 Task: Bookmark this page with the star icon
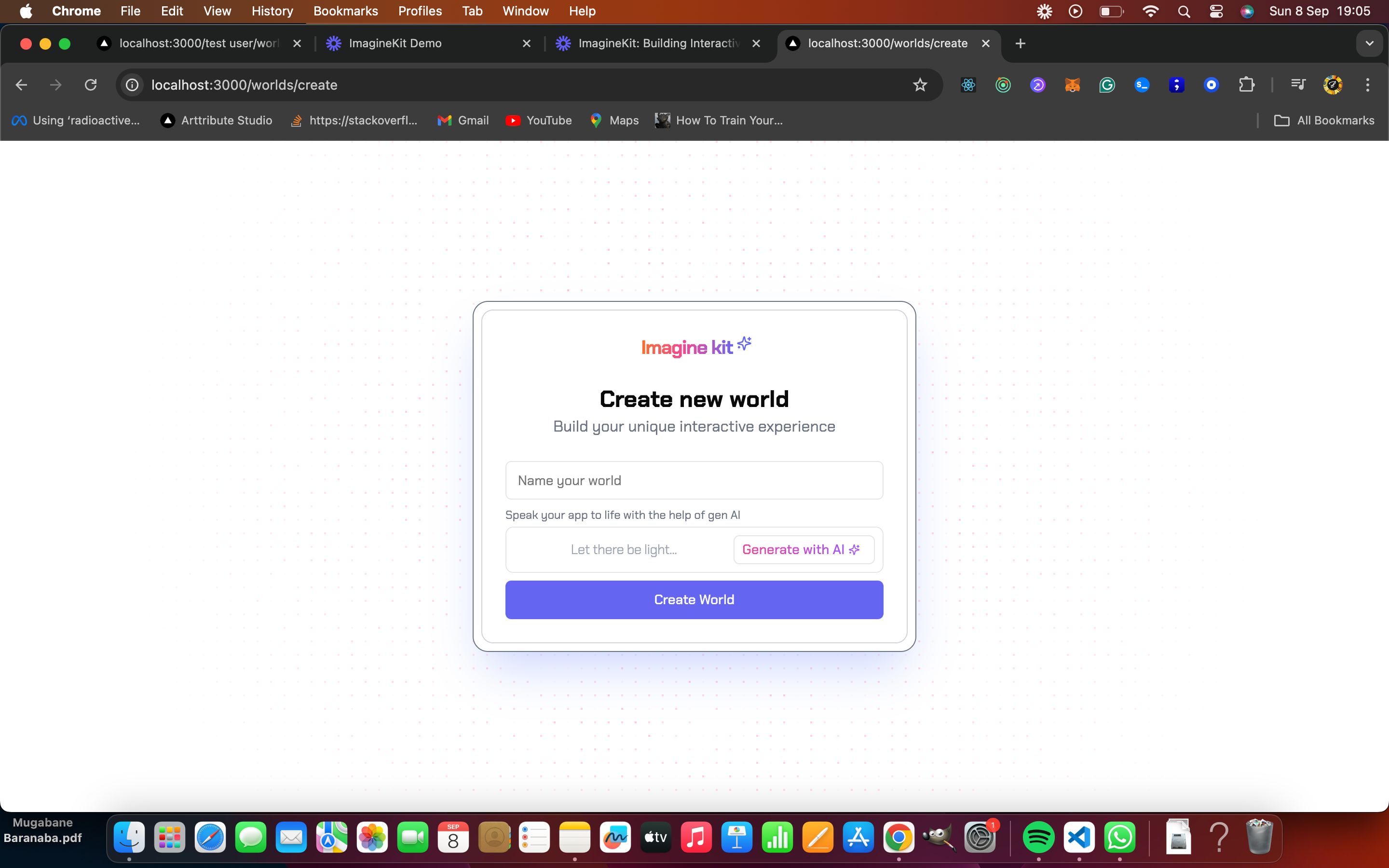click(x=920, y=85)
